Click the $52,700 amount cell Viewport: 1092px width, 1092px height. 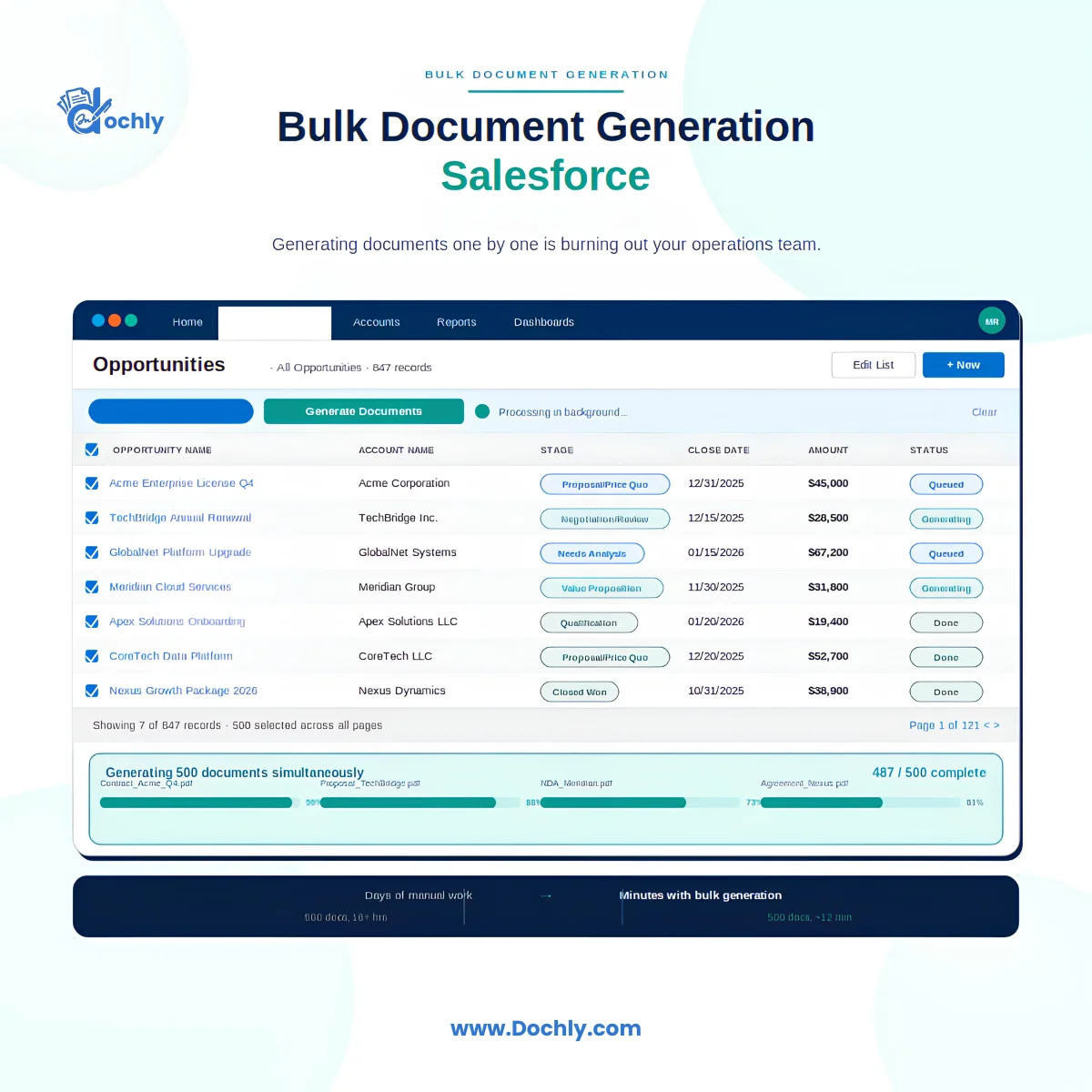[x=828, y=656]
